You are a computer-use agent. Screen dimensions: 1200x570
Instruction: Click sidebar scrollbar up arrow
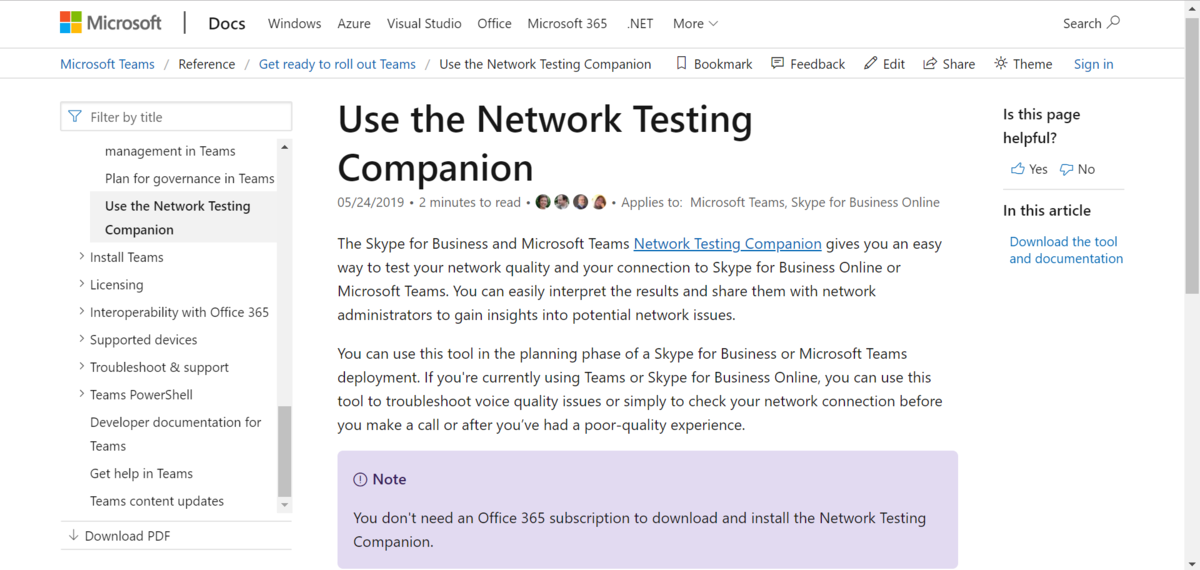[284, 148]
